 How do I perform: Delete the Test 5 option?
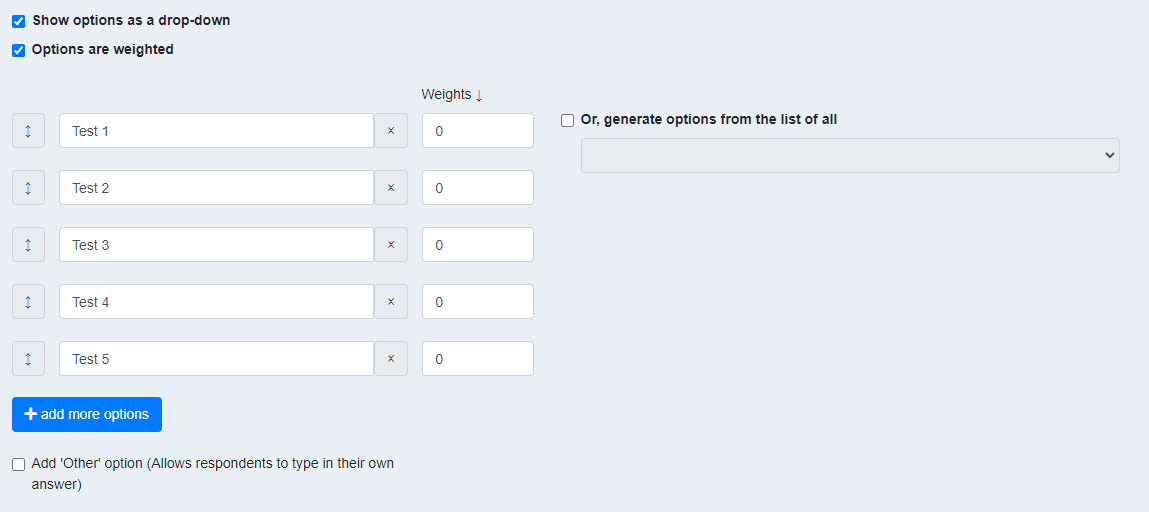391,359
